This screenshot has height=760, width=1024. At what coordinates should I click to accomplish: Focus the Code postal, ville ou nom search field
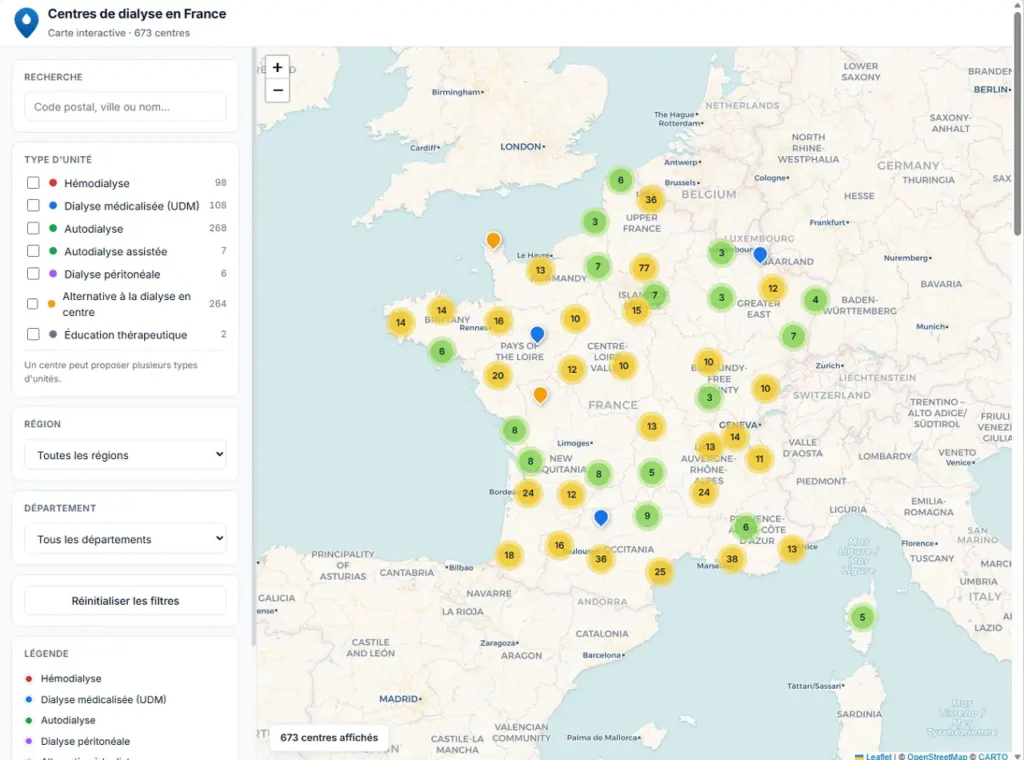(x=125, y=107)
